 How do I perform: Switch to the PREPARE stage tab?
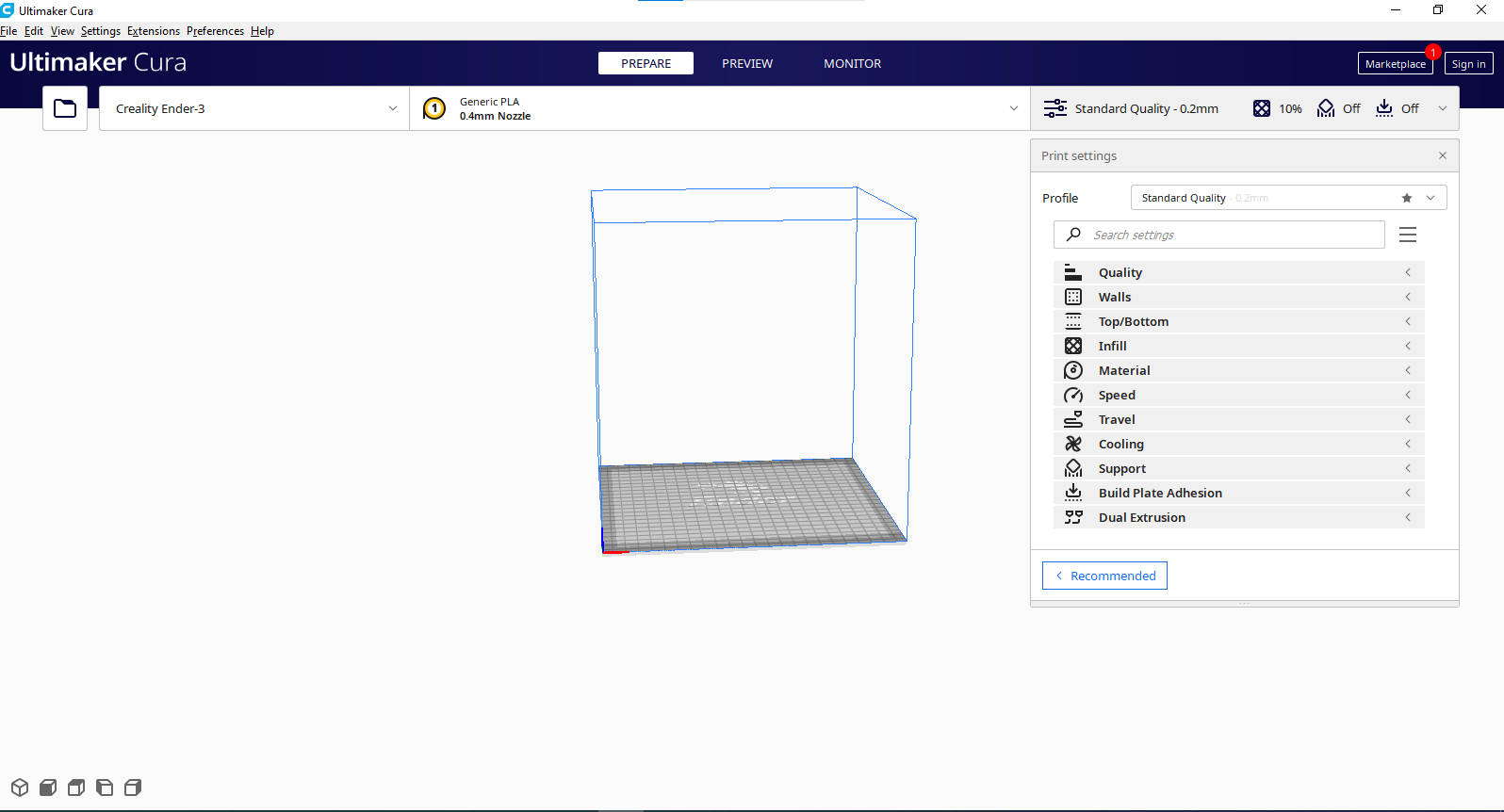point(646,63)
